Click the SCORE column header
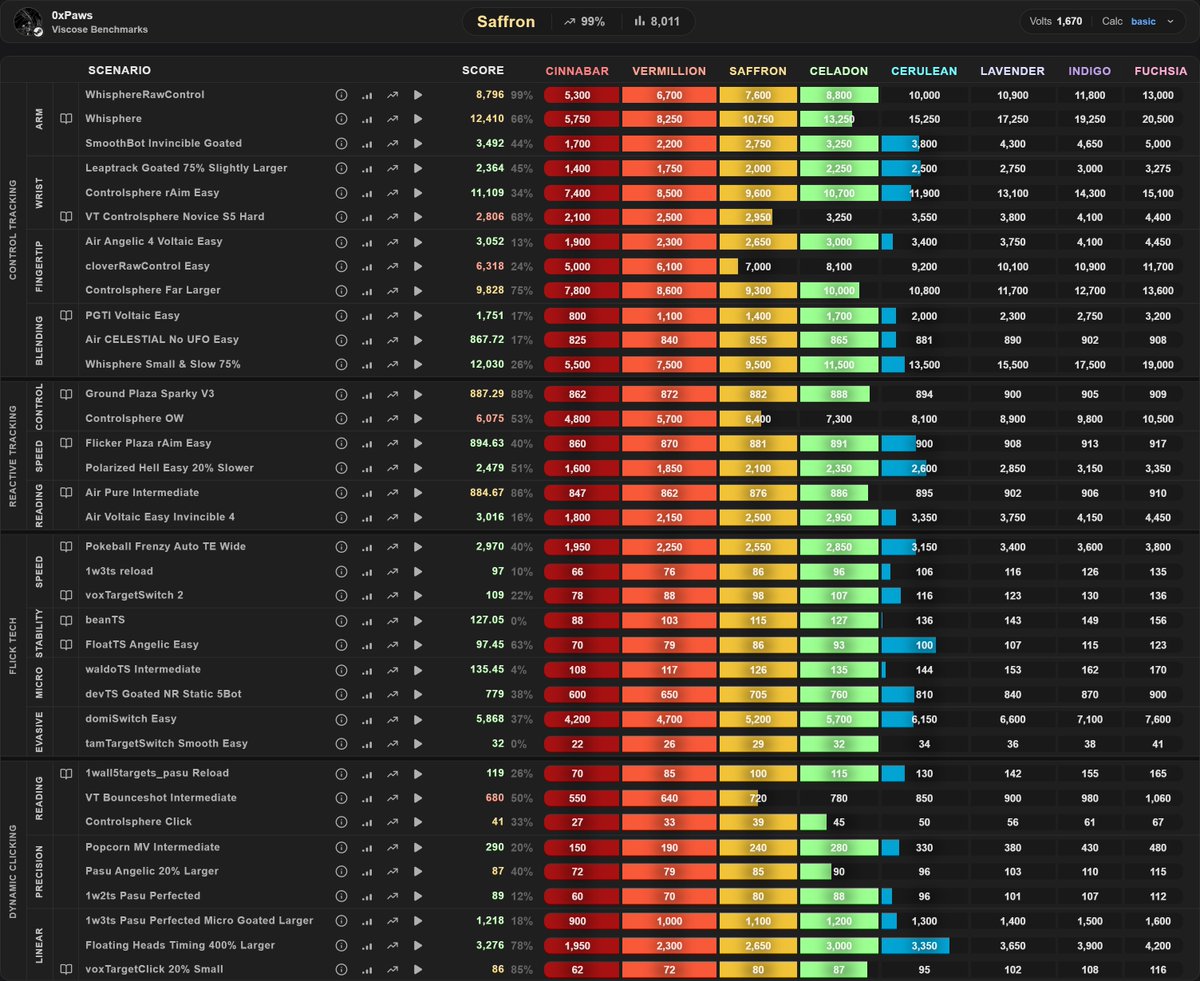 [483, 71]
